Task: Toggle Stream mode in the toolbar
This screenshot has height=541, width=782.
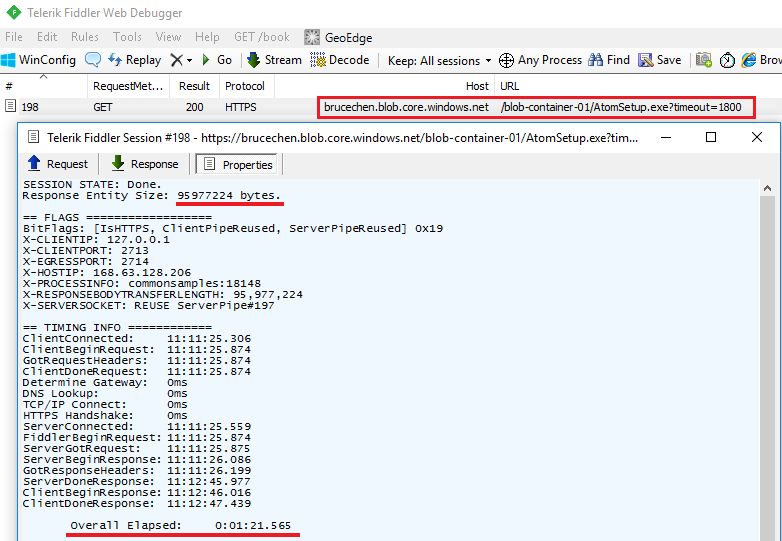Action: (x=274, y=60)
